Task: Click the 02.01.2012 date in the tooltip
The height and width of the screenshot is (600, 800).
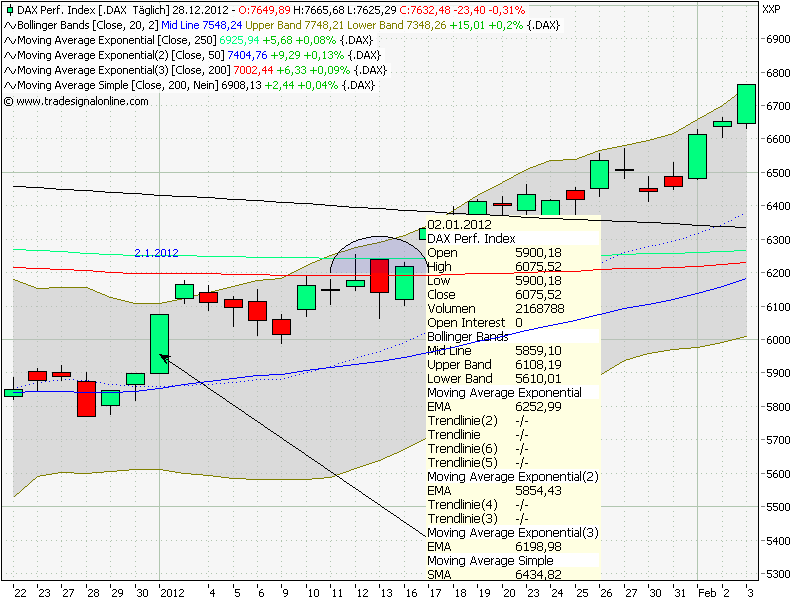Action: pos(459,224)
